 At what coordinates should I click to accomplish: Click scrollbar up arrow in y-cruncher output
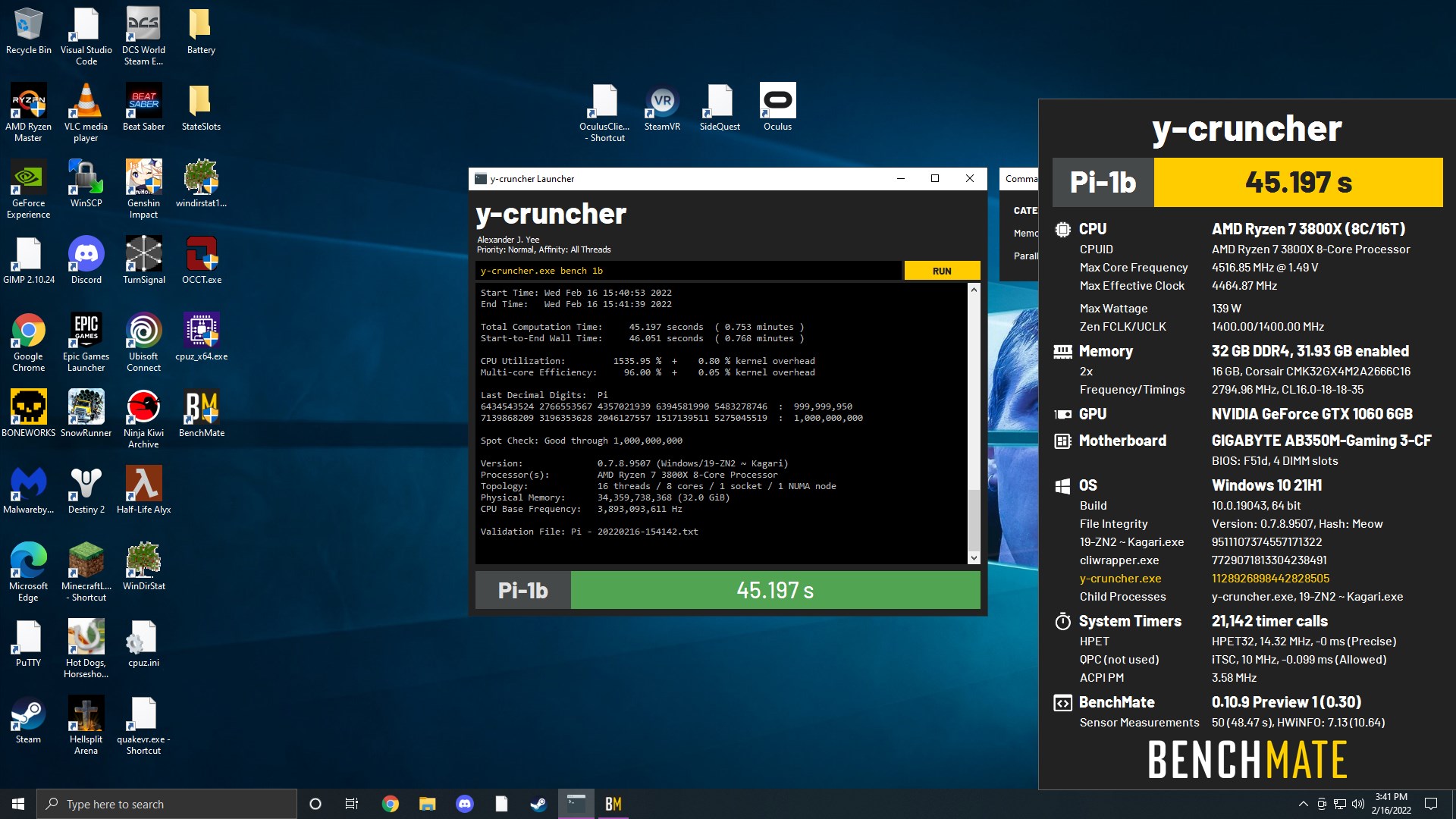974,290
